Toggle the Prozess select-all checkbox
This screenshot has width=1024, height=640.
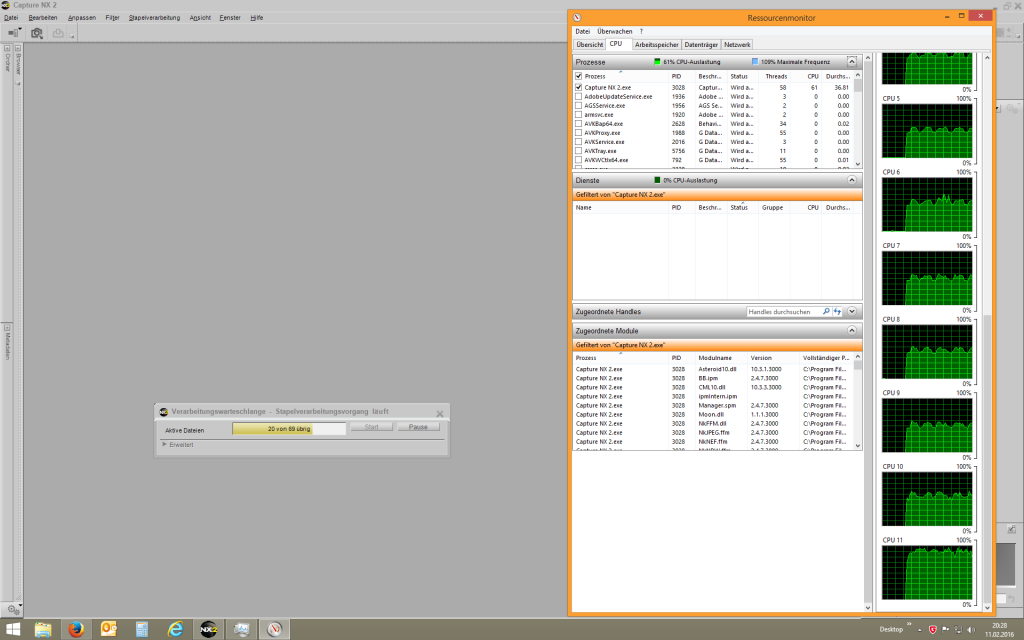click(579, 76)
